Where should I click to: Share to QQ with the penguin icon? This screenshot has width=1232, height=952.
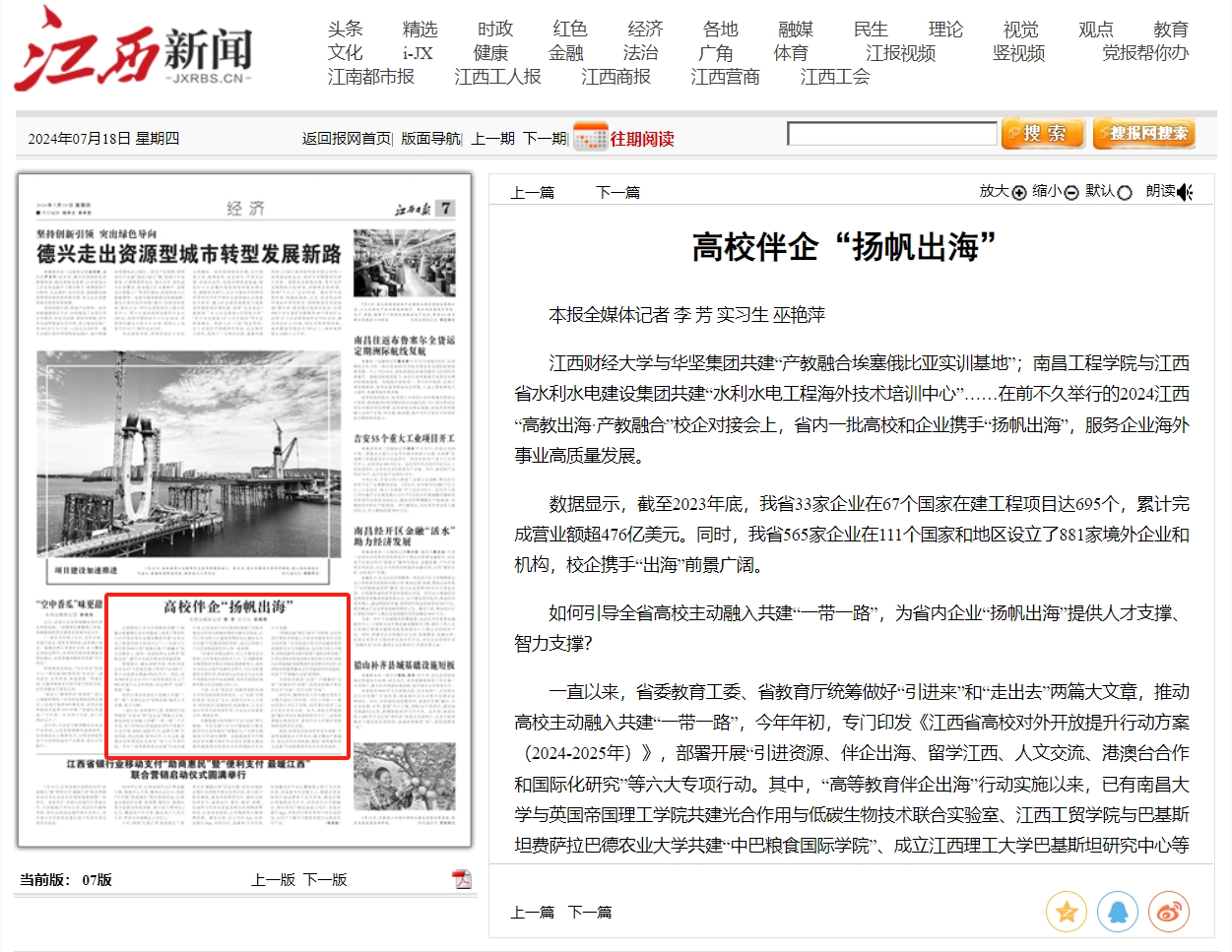click(1117, 913)
